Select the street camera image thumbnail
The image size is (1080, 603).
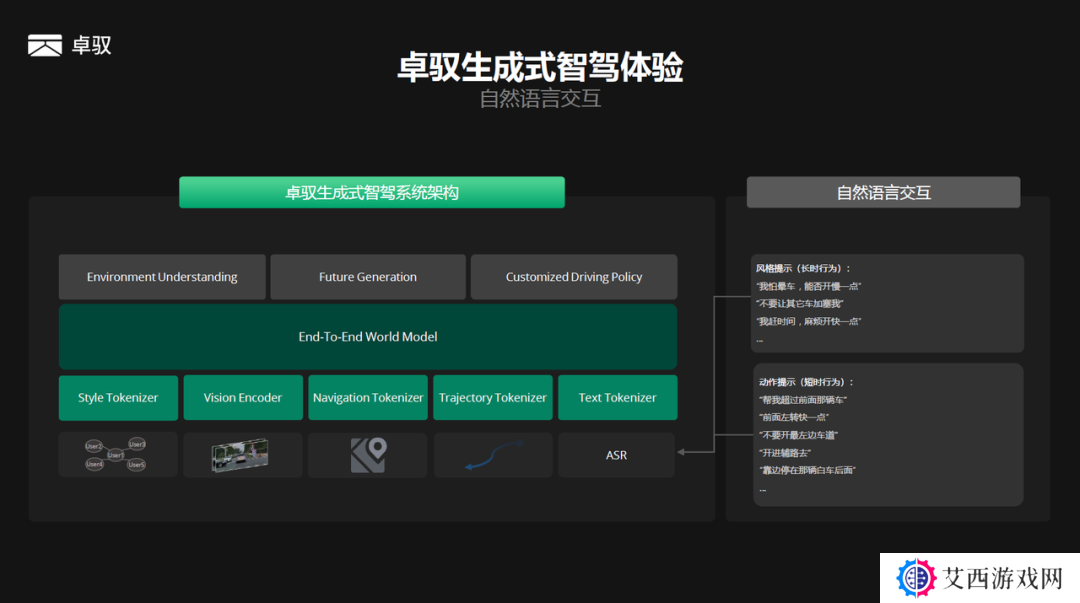tap(242, 455)
